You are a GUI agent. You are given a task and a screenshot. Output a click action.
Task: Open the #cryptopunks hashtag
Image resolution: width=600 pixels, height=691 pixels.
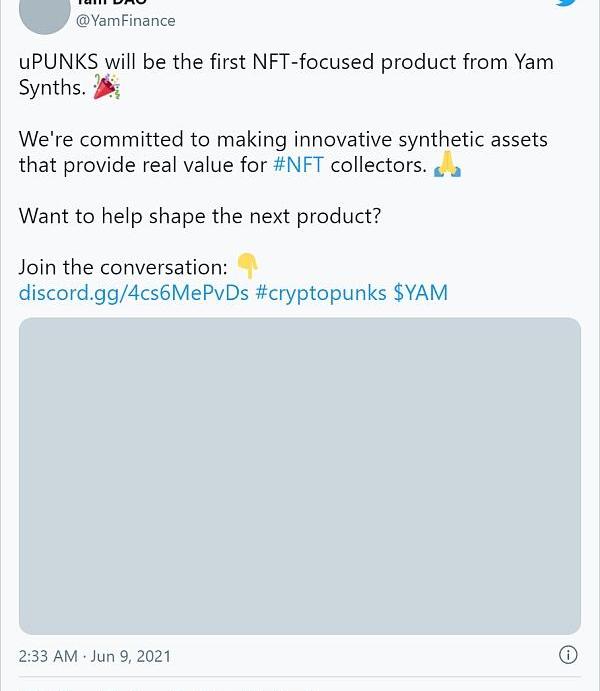pyautogui.click(x=320, y=293)
